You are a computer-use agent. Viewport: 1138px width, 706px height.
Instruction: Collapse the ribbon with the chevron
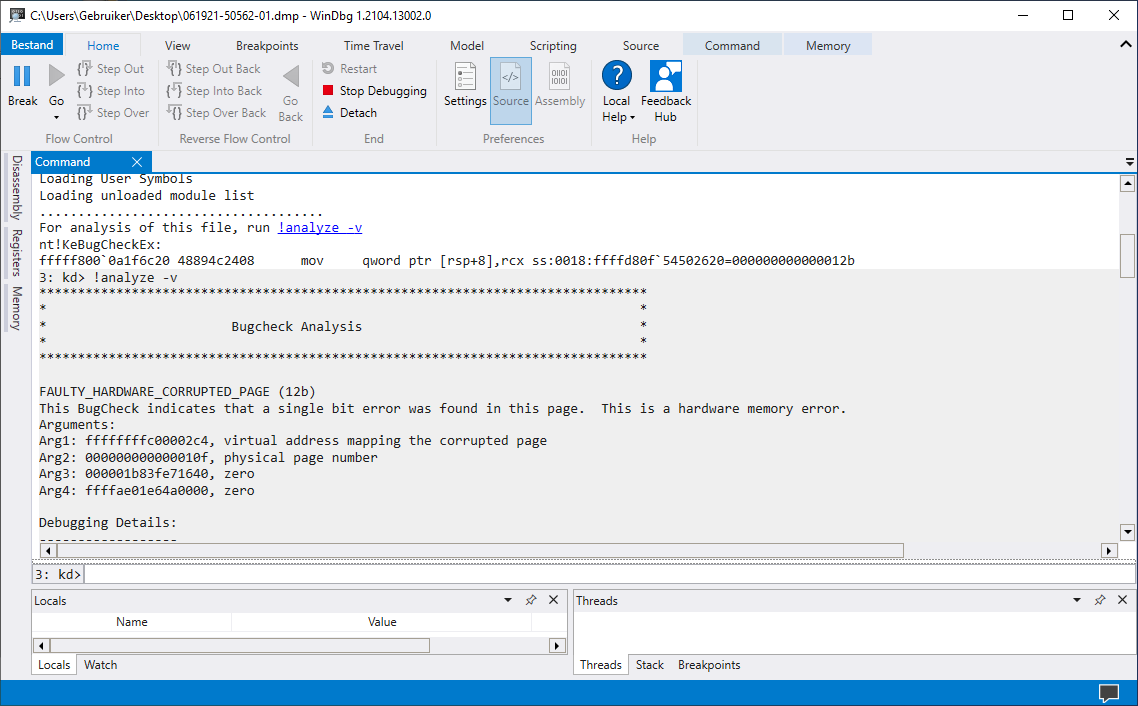pos(1126,44)
